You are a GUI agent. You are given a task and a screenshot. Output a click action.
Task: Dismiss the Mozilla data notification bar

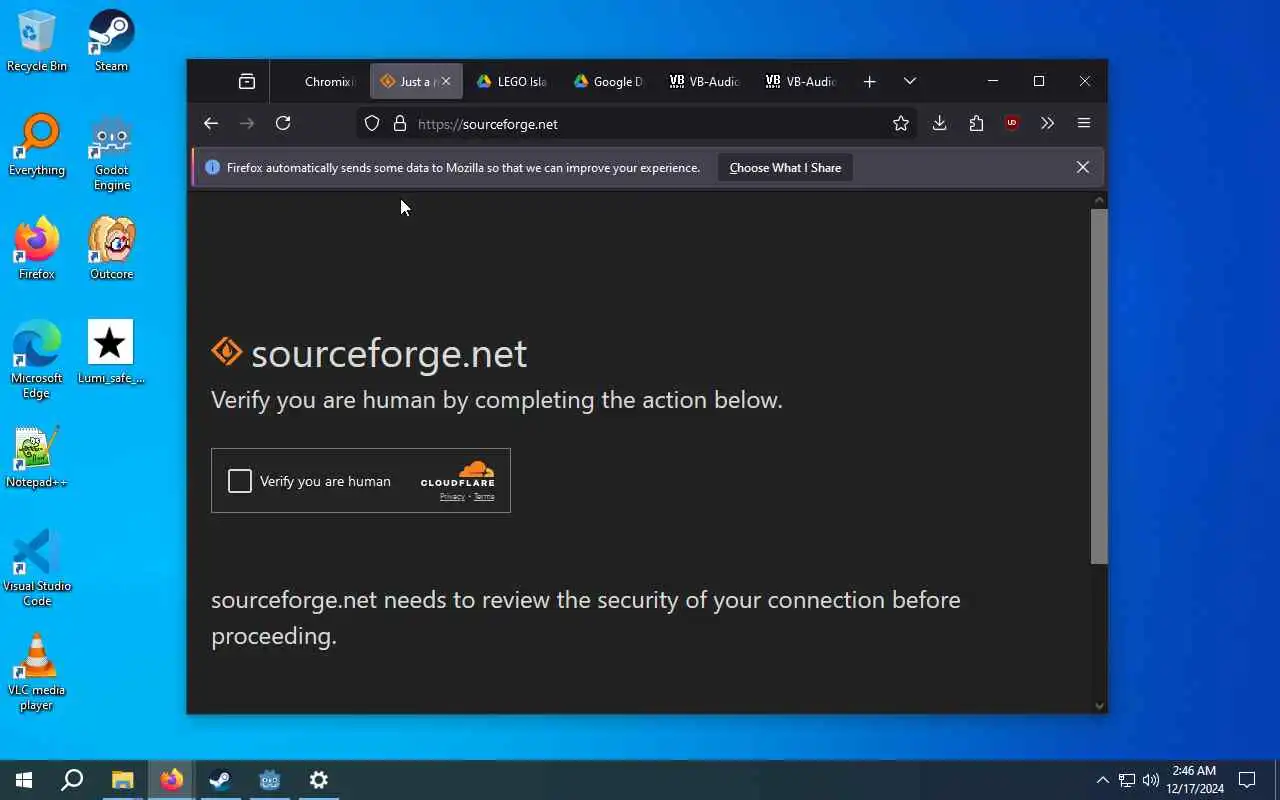click(1082, 168)
